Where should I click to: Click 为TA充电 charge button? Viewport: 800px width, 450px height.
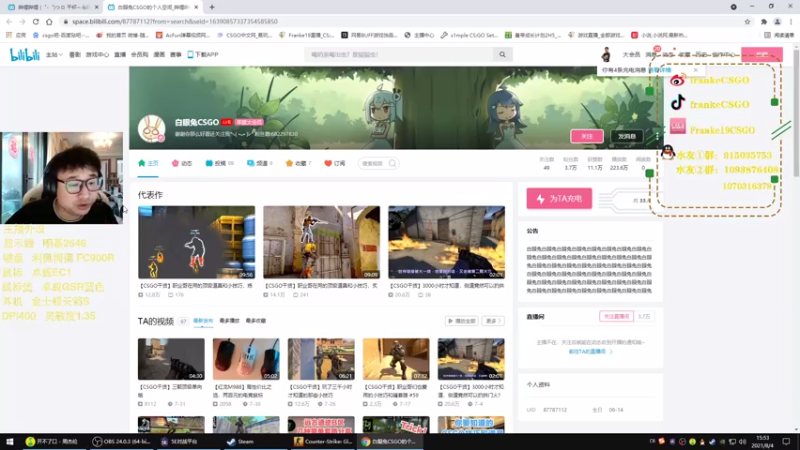[x=559, y=198]
